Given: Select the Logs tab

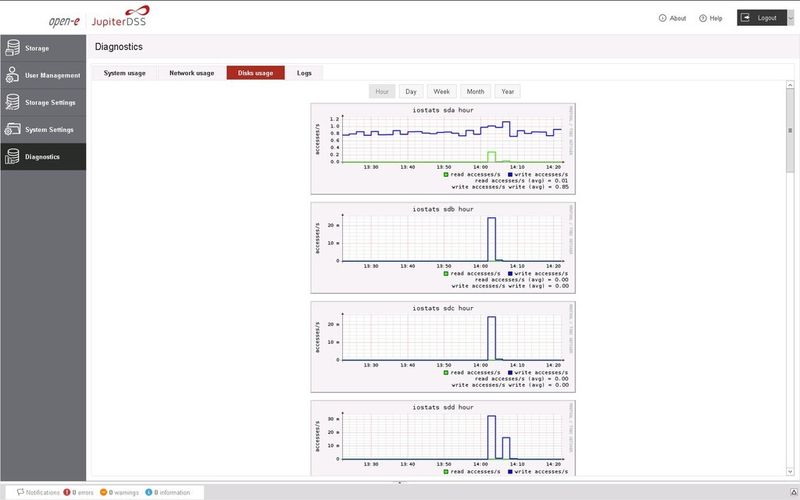Looking at the screenshot, I should click(304, 73).
